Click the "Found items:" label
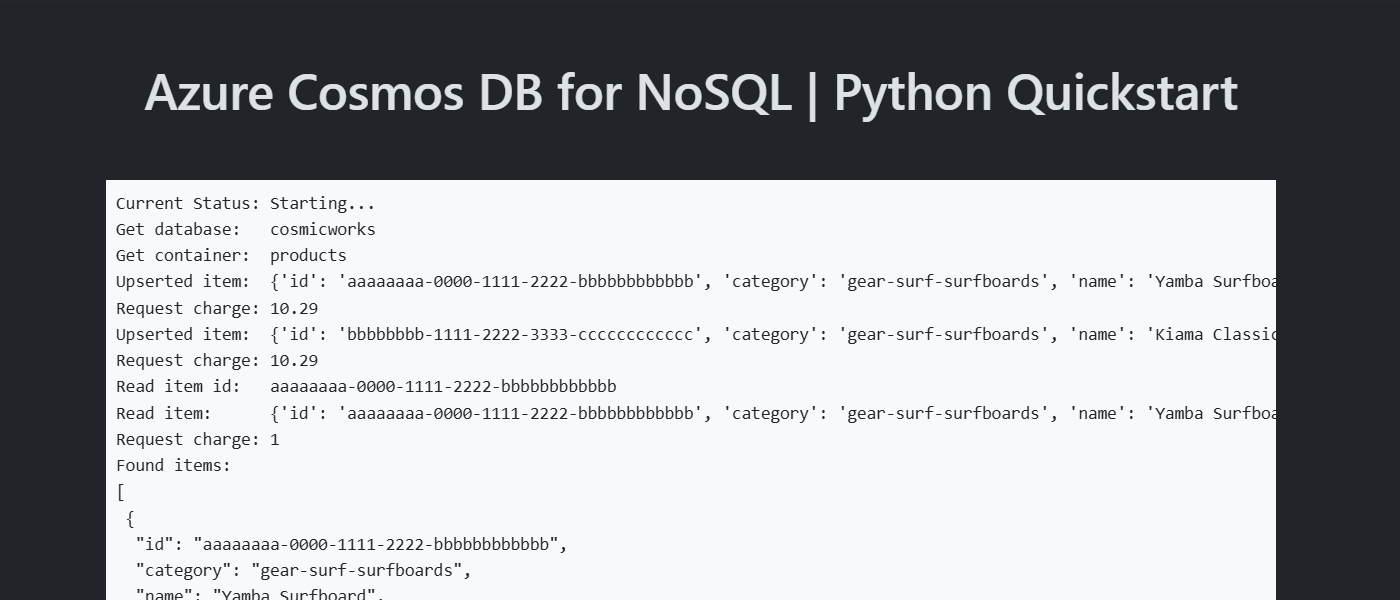 pyautogui.click(x=173, y=465)
